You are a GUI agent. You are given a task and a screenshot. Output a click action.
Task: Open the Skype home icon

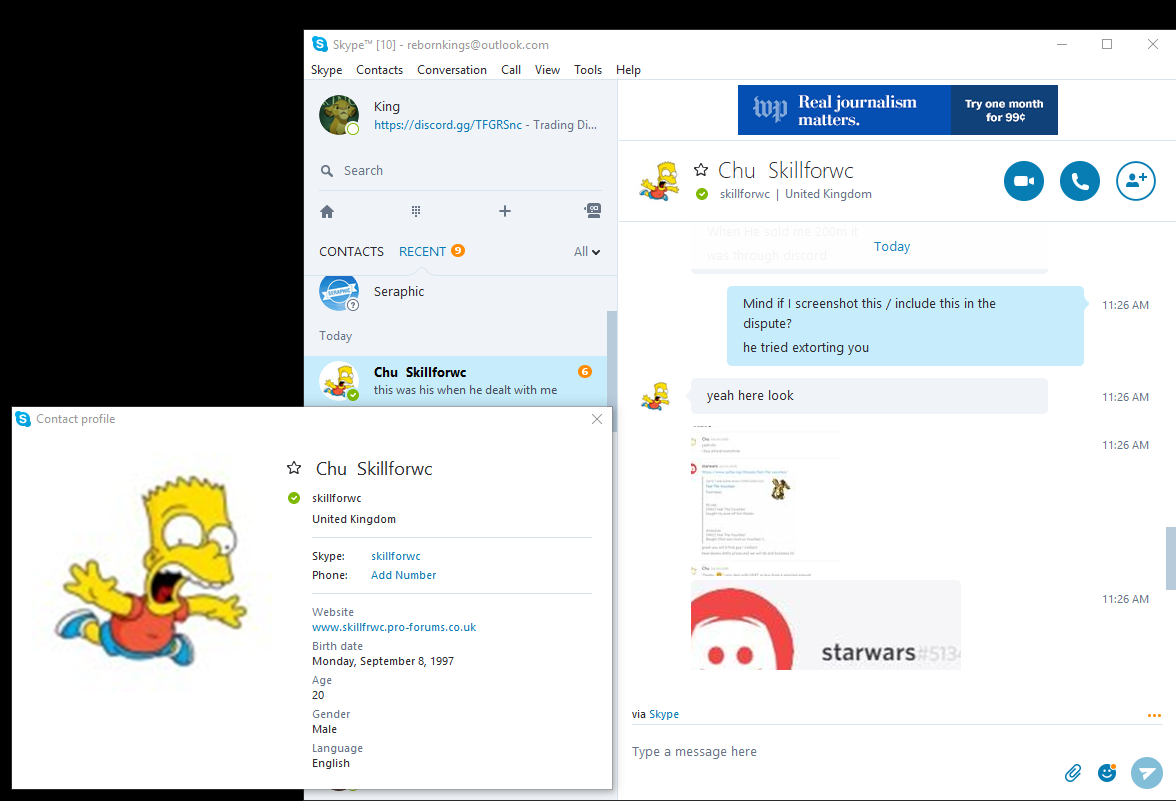pyautogui.click(x=327, y=212)
